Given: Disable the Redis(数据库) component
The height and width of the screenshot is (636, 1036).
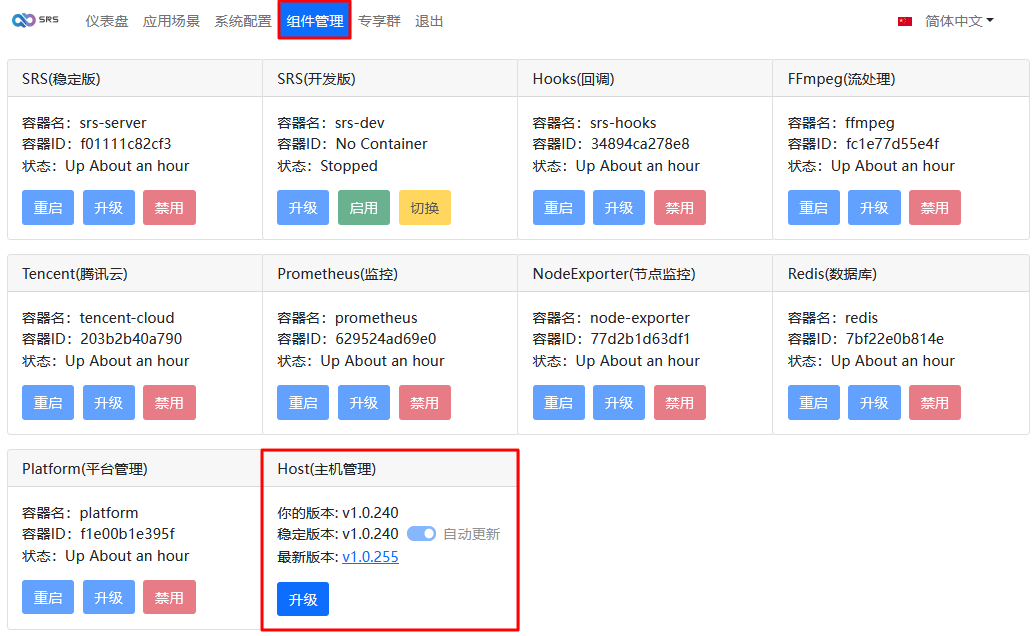Looking at the screenshot, I should 934,402.
